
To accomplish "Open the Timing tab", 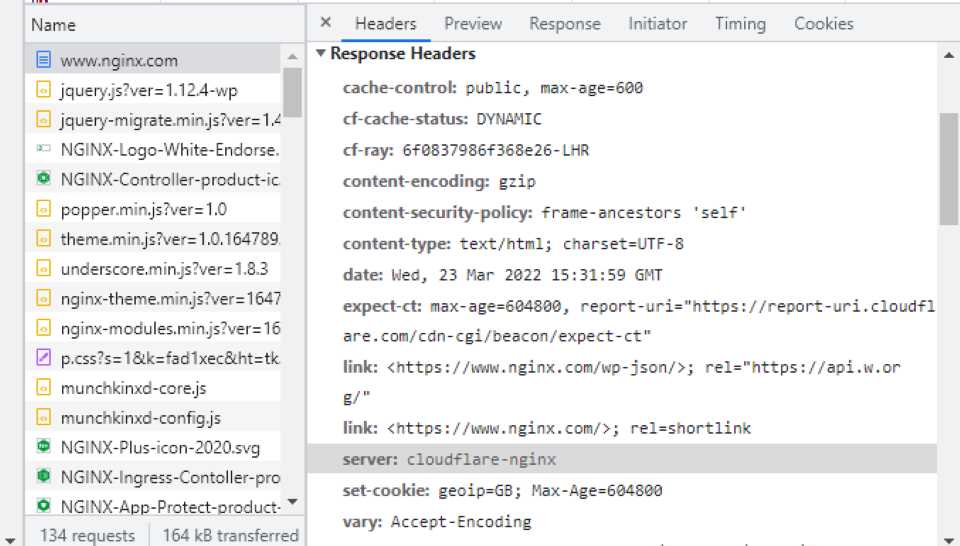I will point(740,24).
